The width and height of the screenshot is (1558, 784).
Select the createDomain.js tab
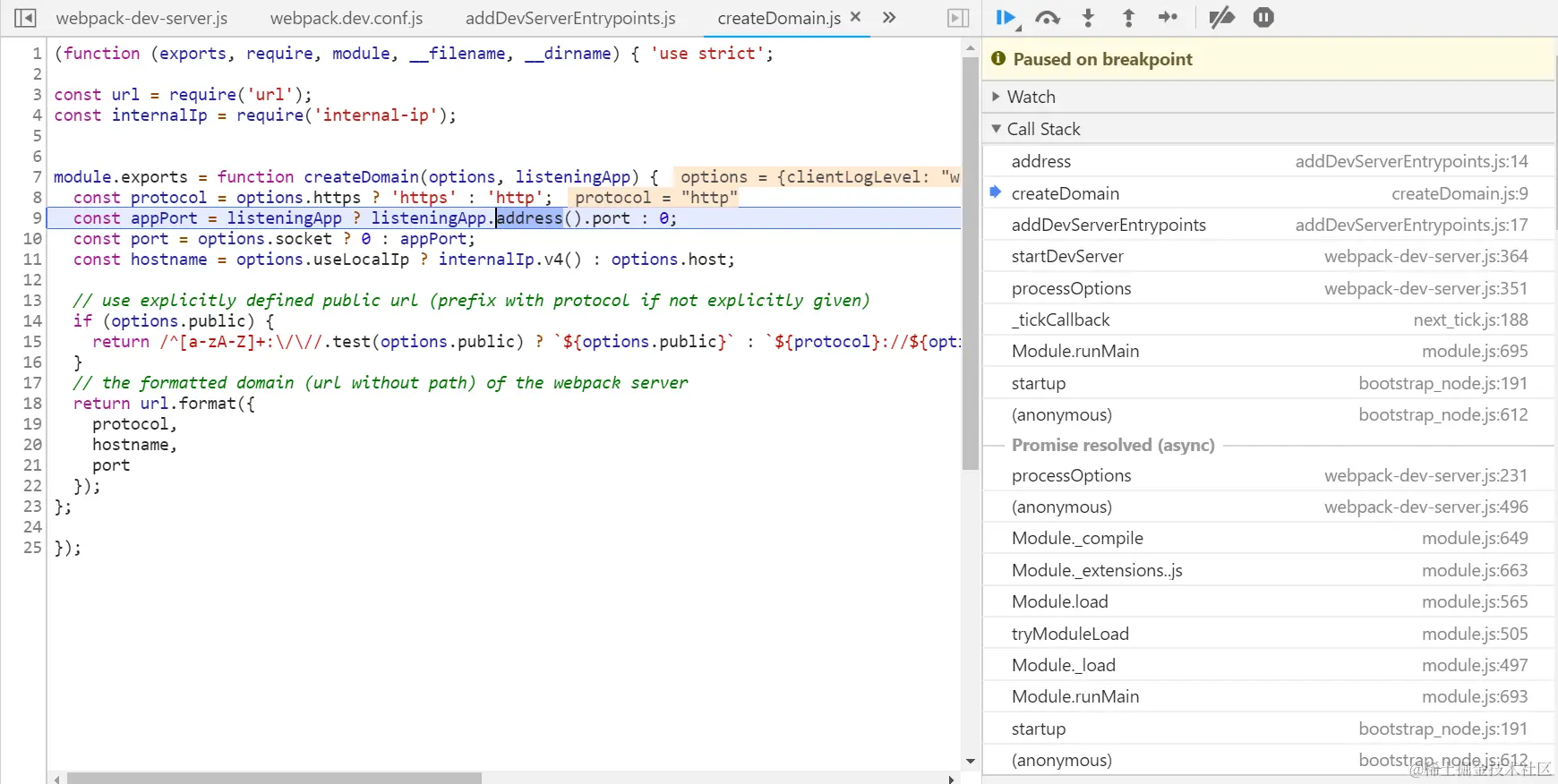pyautogui.click(x=778, y=18)
